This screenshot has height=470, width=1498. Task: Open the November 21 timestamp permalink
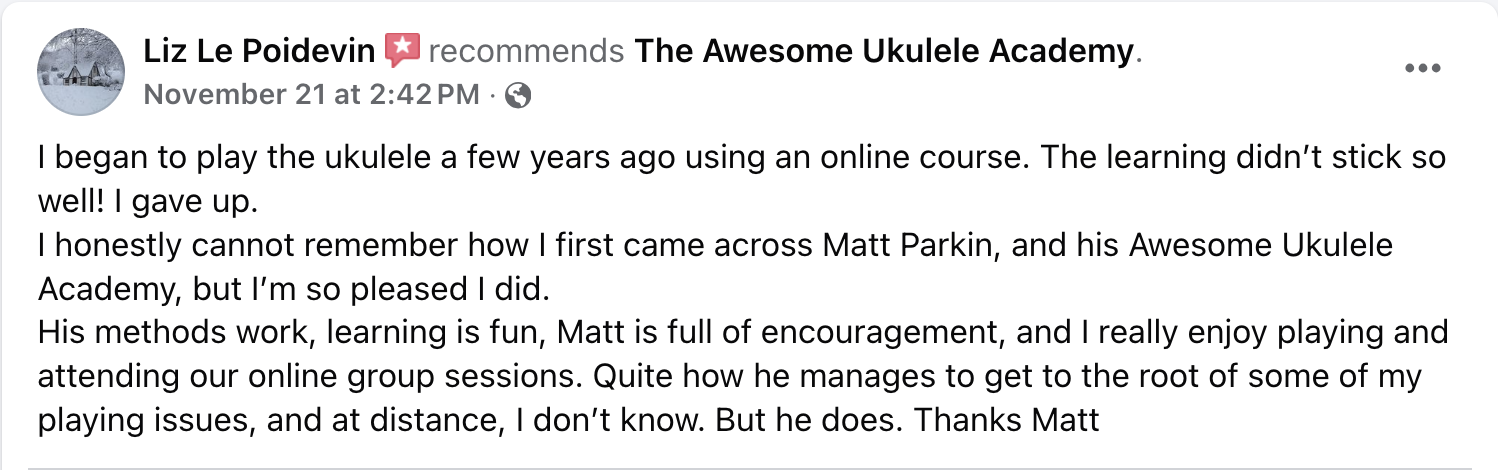[x=312, y=95]
